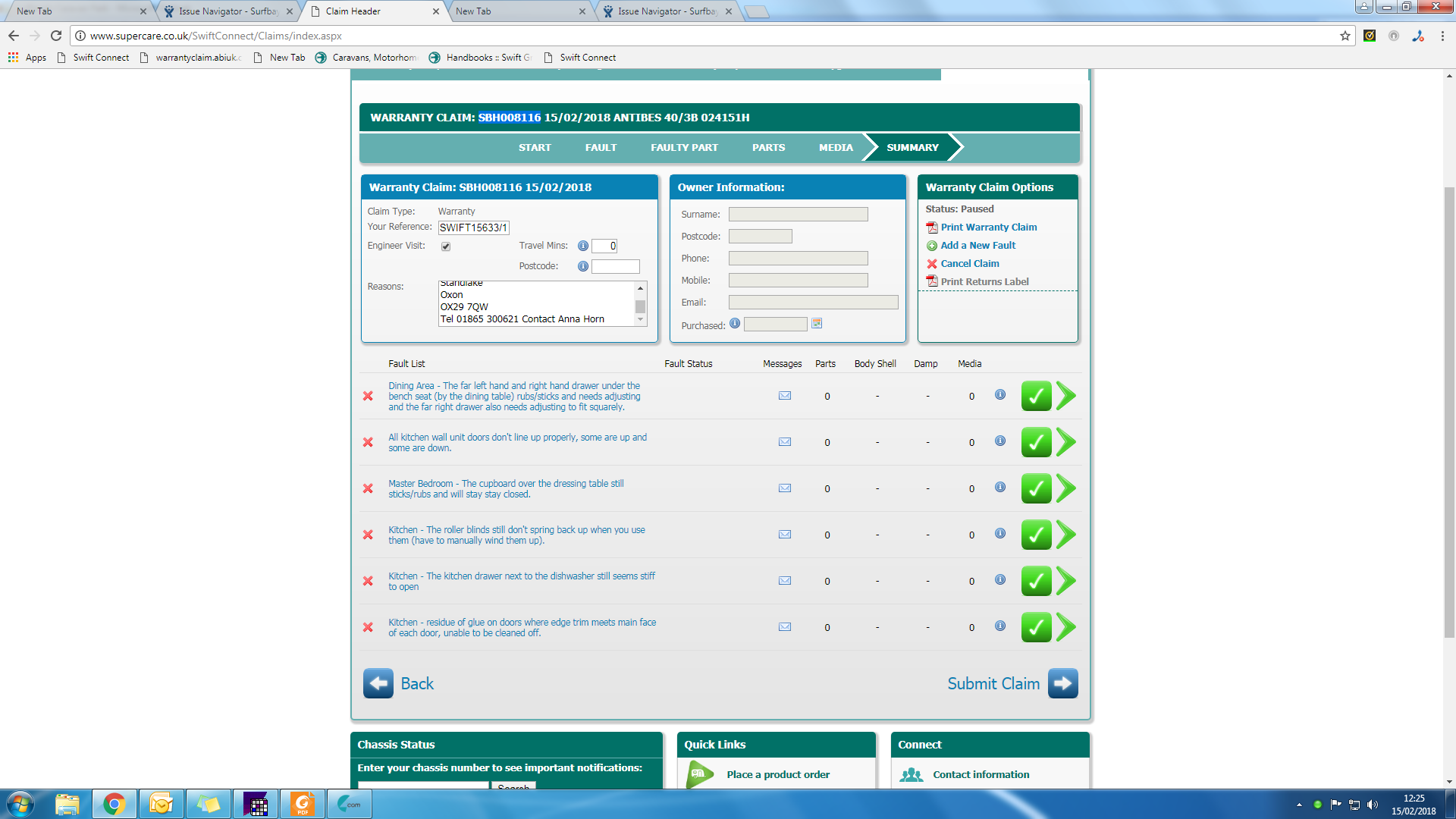Click info icon beside Travel Mins

click(x=582, y=246)
